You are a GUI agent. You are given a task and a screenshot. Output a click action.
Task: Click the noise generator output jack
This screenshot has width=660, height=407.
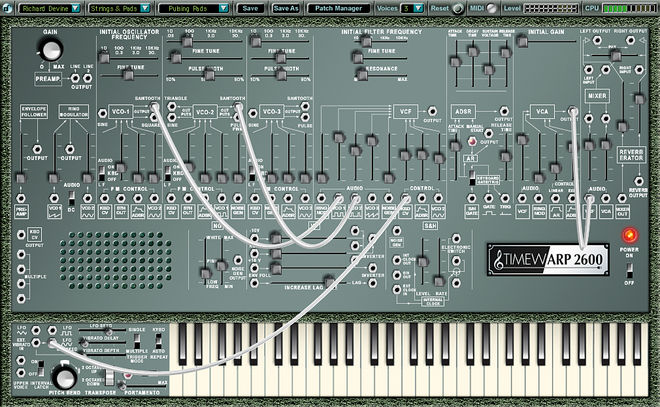pyautogui.click(x=238, y=260)
